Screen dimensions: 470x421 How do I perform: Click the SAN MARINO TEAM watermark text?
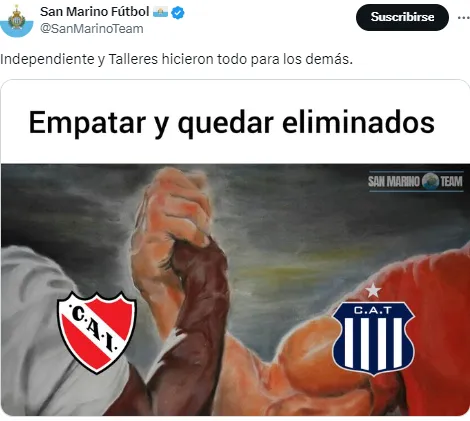pos(416,181)
